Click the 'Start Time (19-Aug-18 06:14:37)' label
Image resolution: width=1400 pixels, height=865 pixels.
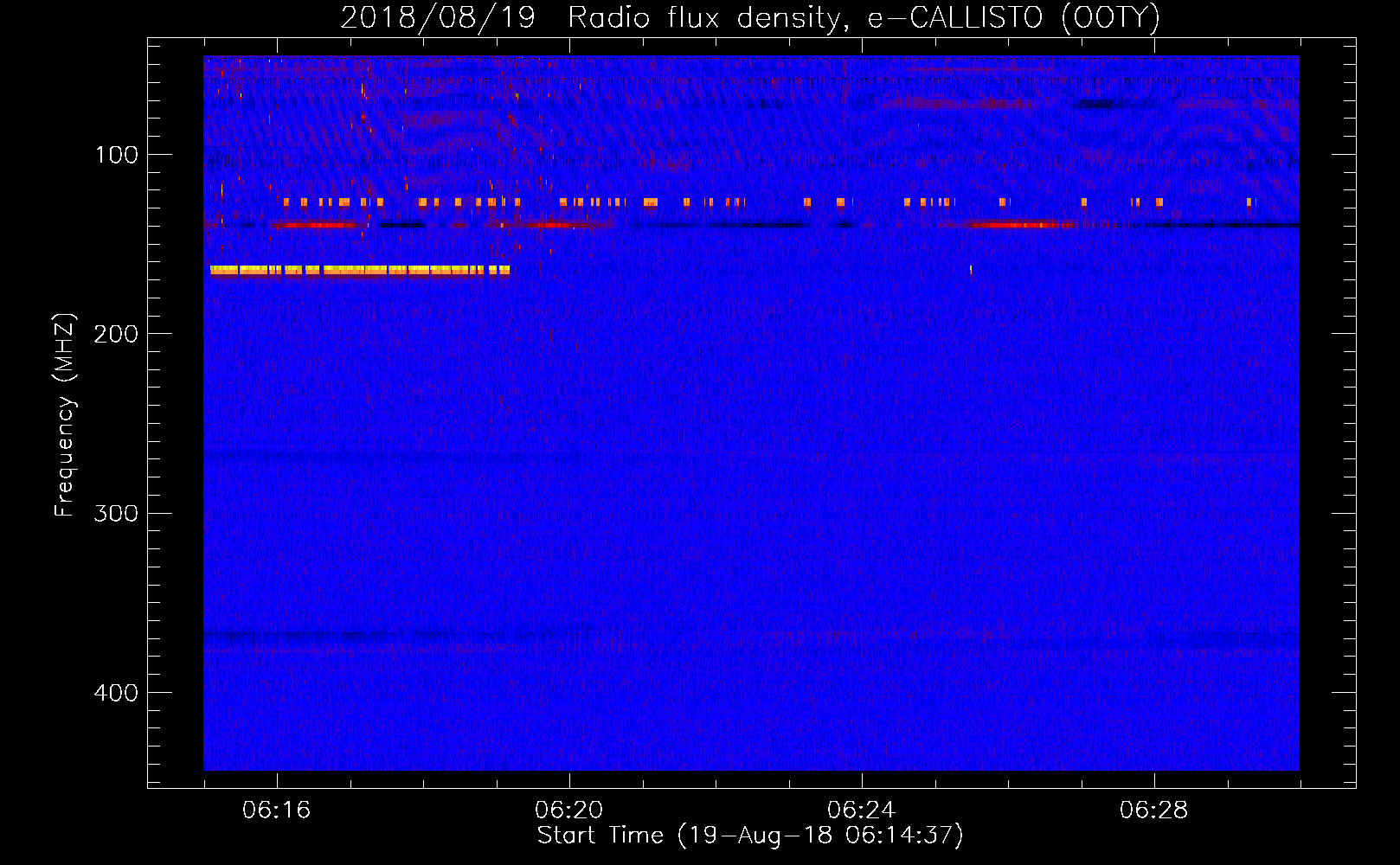pyautogui.click(x=750, y=836)
